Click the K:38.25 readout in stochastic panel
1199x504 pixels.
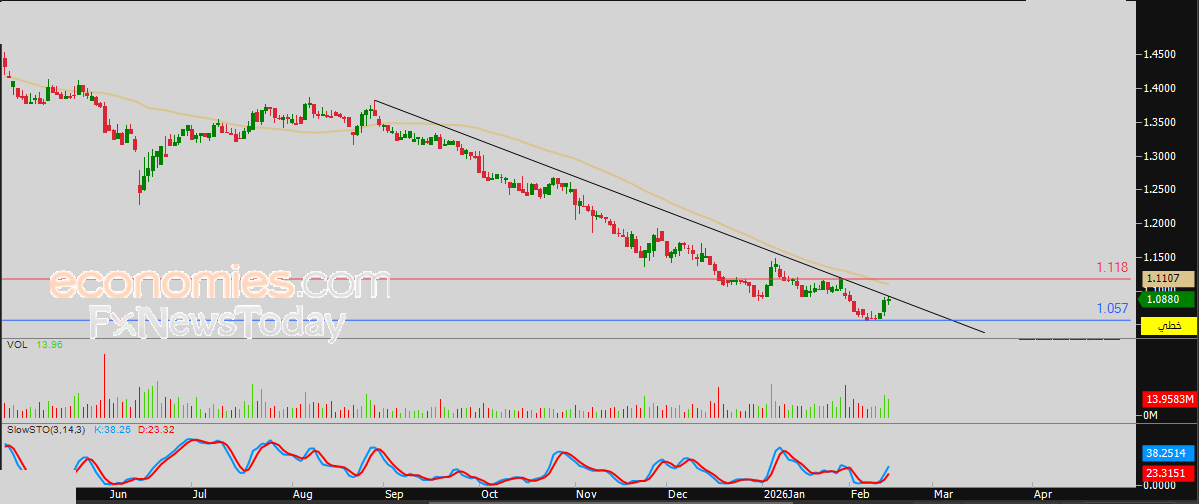point(114,429)
